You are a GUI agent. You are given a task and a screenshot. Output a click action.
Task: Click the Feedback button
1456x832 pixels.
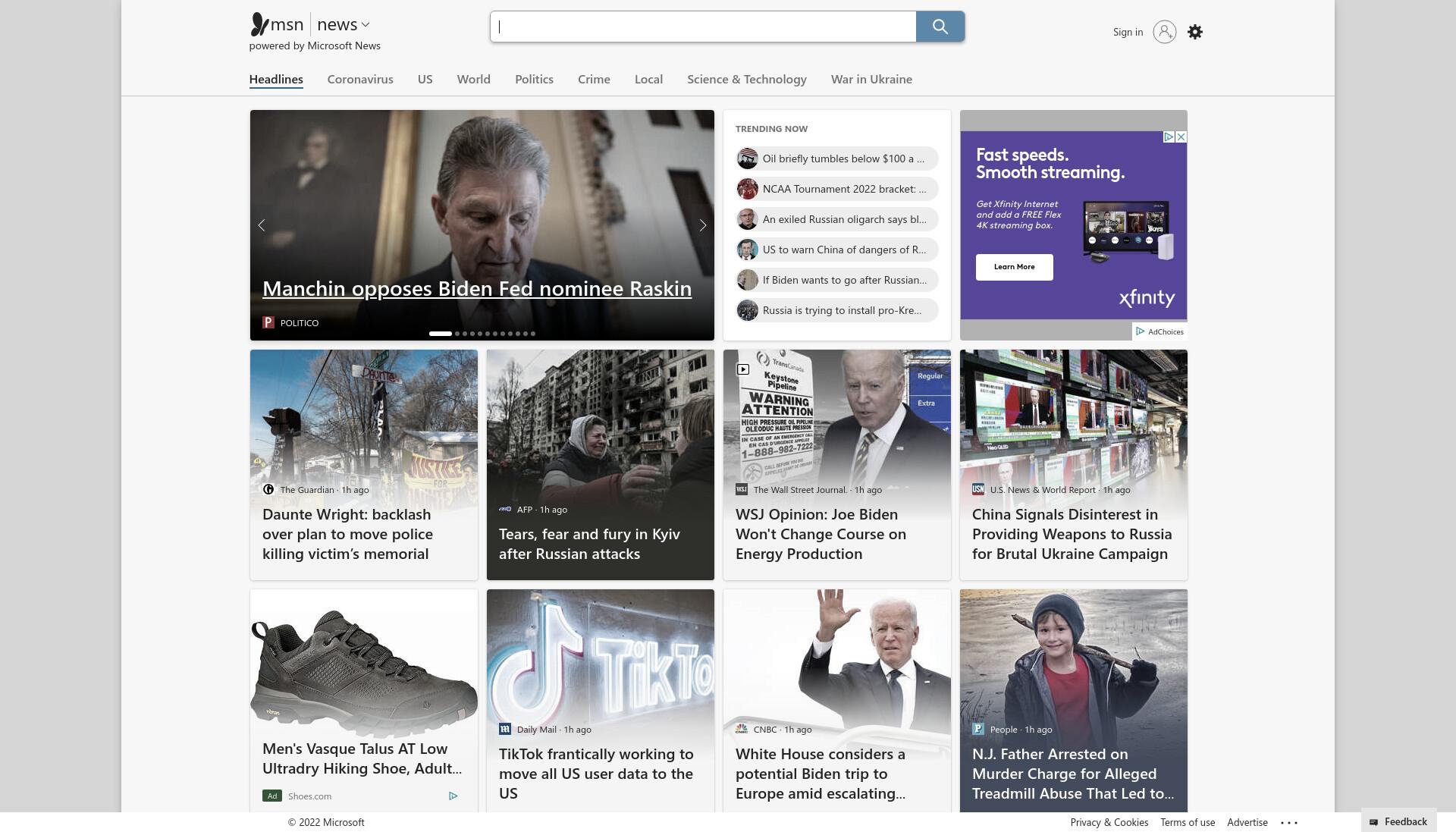(x=1399, y=822)
